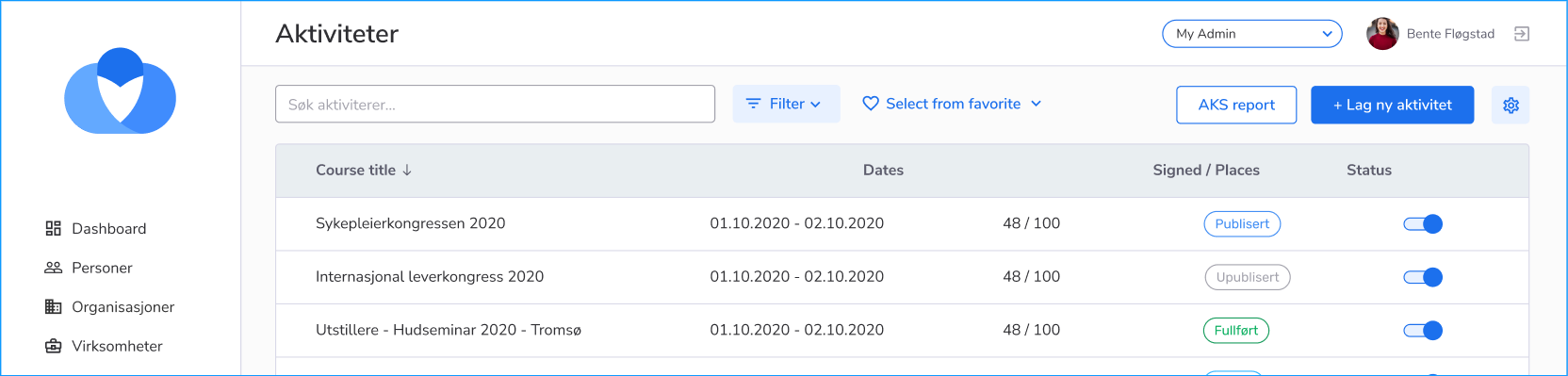The image size is (1568, 376).
Task: Click 48 / 100 in Internasjonal leverkongress row
Action: (1031, 276)
